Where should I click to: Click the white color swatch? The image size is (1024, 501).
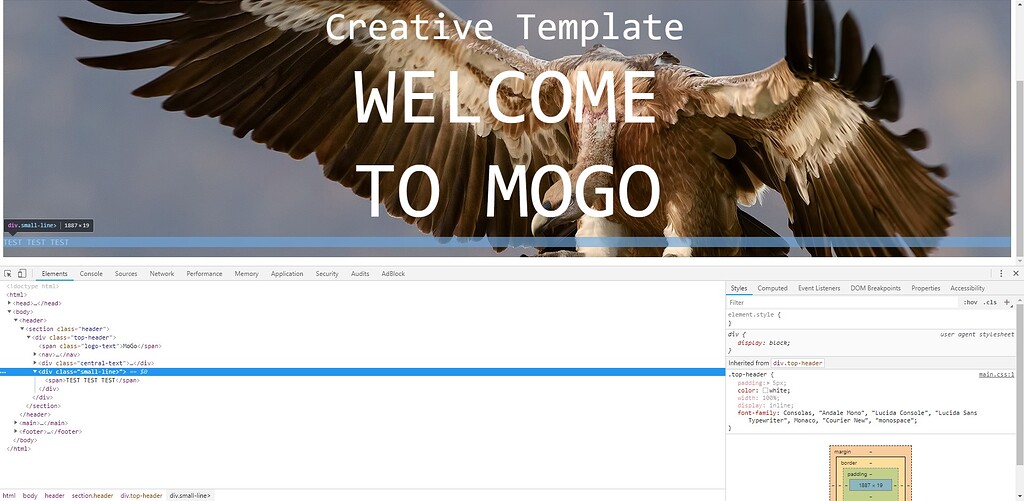click(766, 390)
